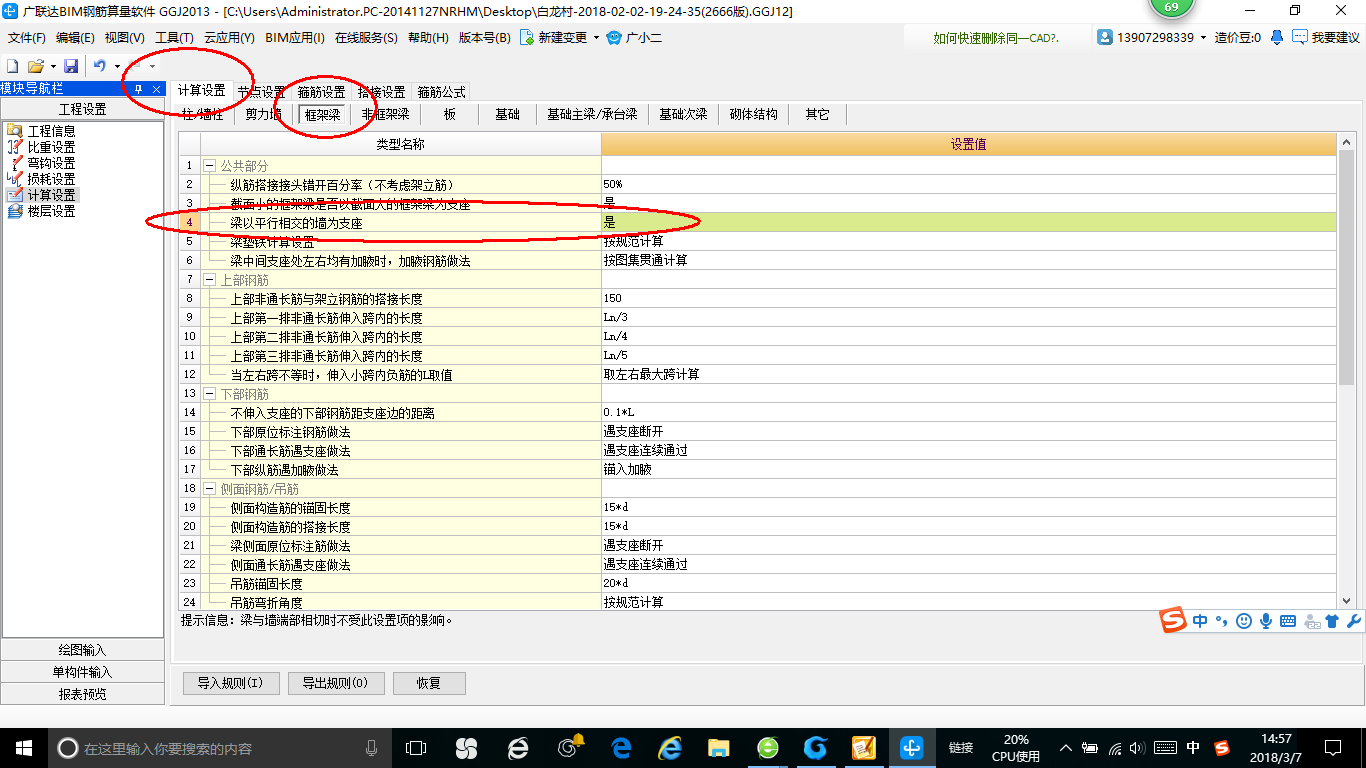
Task: Switch to the 箍筋公式 tab
Action: [441, 92]
